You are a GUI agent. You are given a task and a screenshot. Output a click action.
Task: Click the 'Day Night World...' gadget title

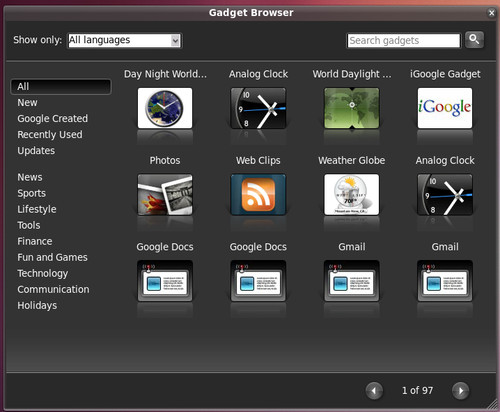[165, 74]
